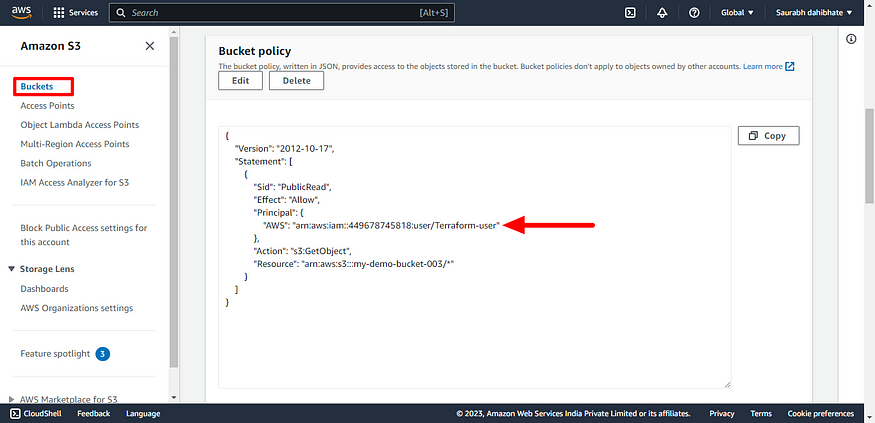Open Multi-Region Access Points
This screenshot has width=875, height=423.
pos(75,144)
